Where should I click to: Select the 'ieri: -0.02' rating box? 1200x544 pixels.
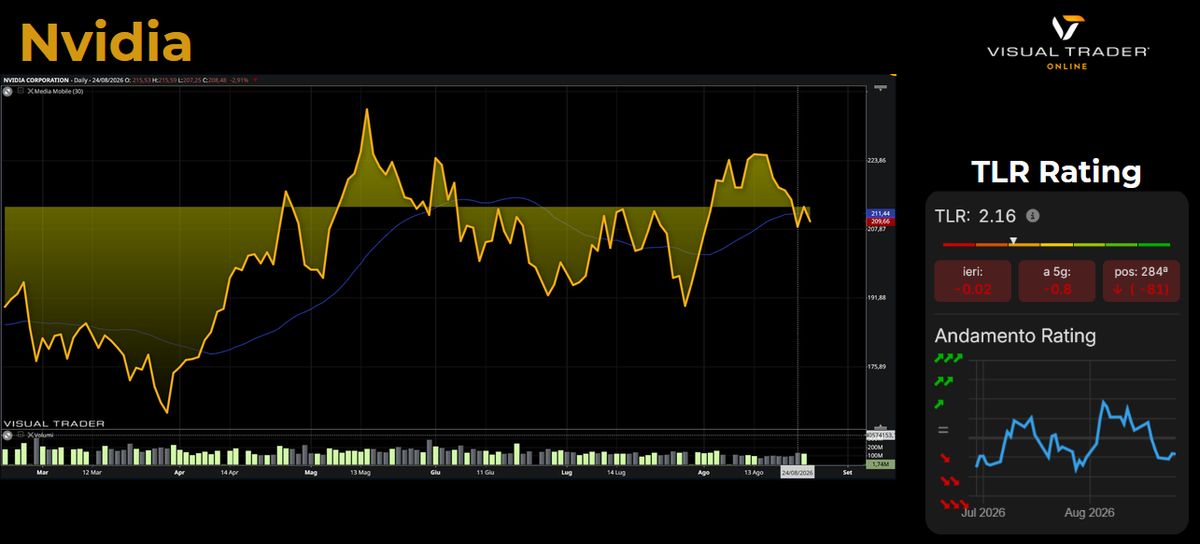[971, 281]
